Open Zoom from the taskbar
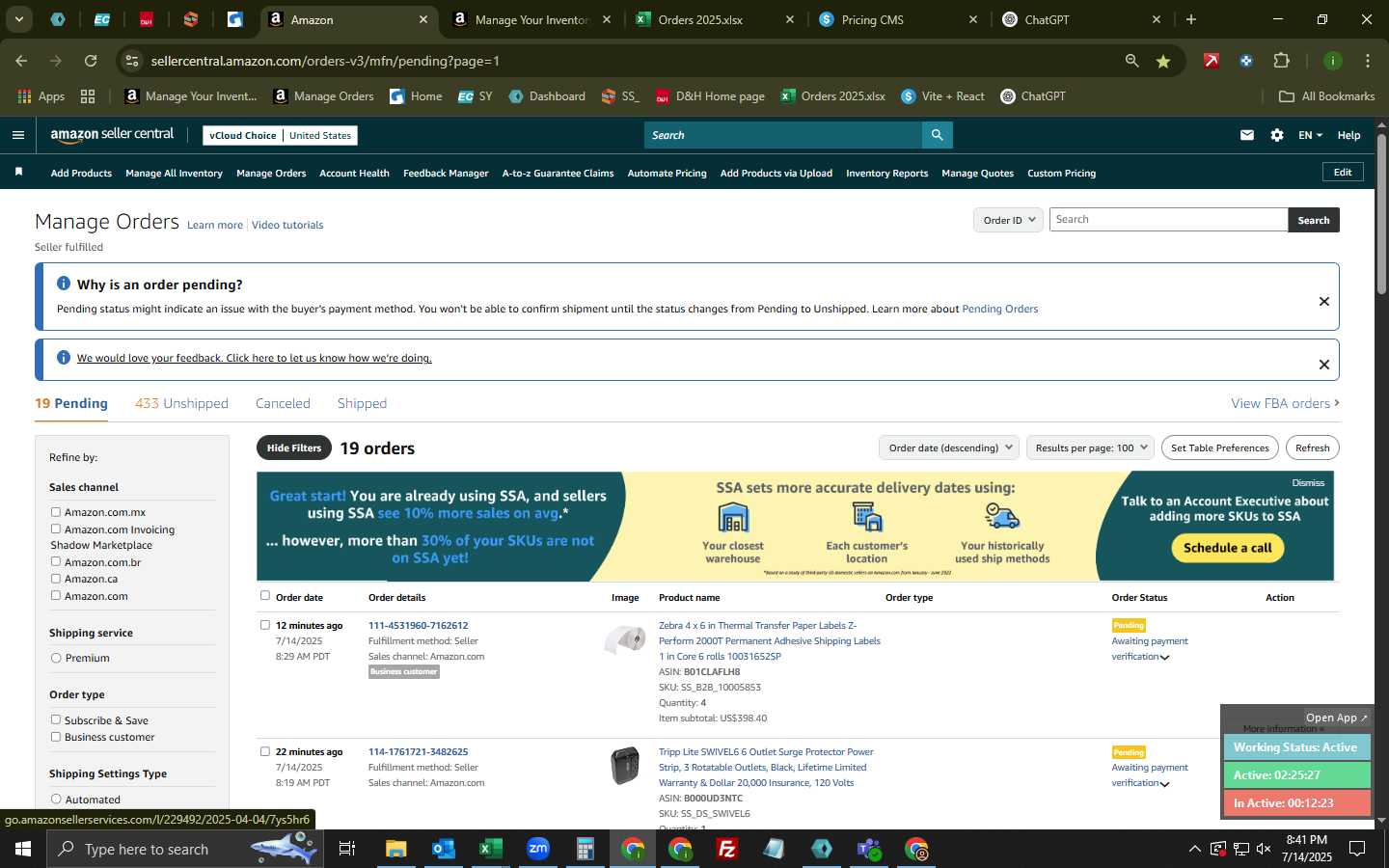The height and width of the screenshot is (868, 1389). pos(537,849)
